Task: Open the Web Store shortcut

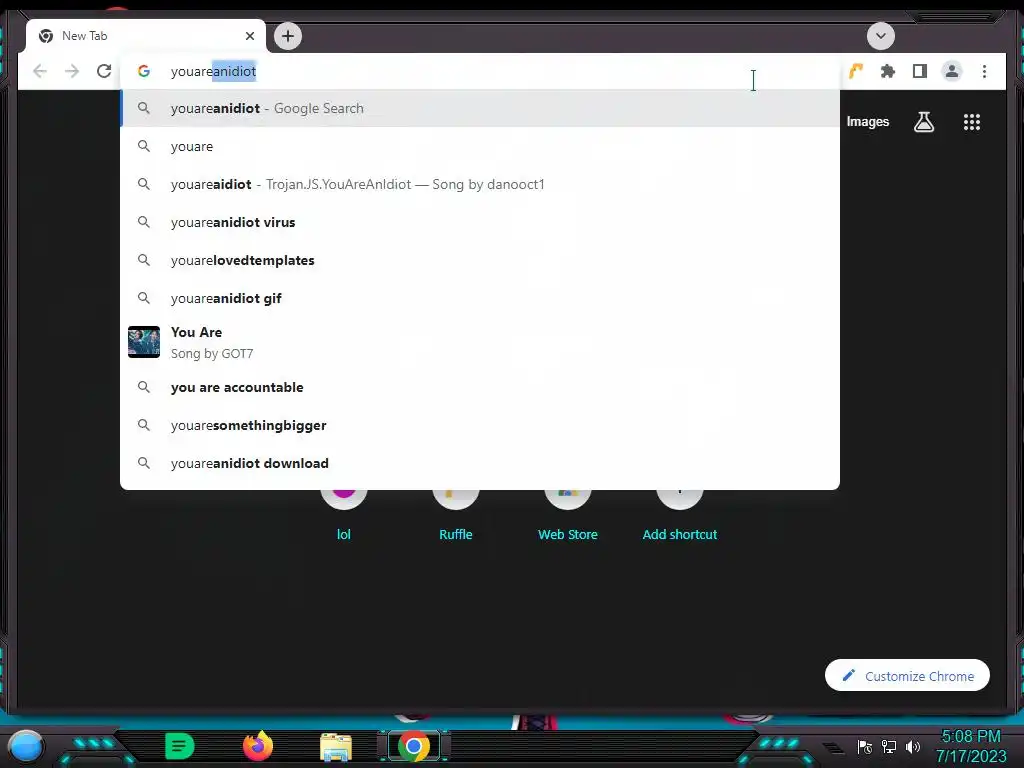Action: point(568,516)
